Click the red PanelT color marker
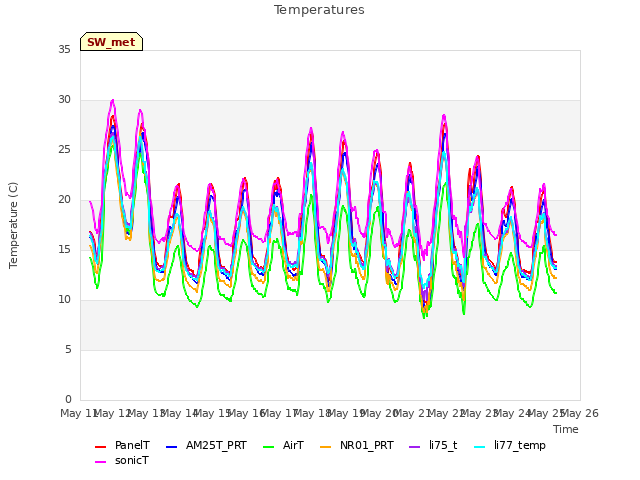640x480 pixels. point(100,447)
